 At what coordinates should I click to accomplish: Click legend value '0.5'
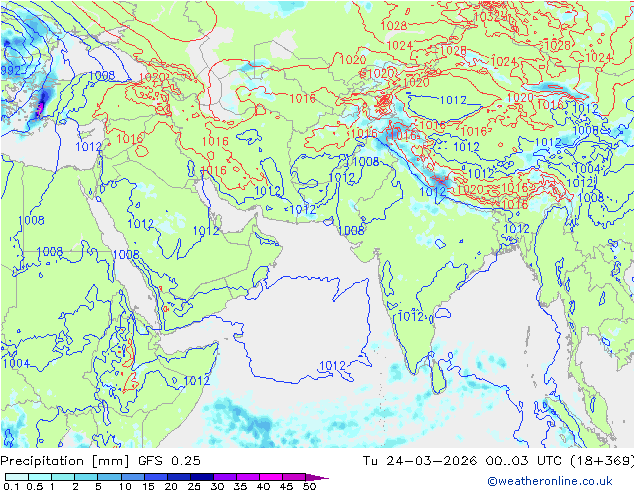[34, 486]
